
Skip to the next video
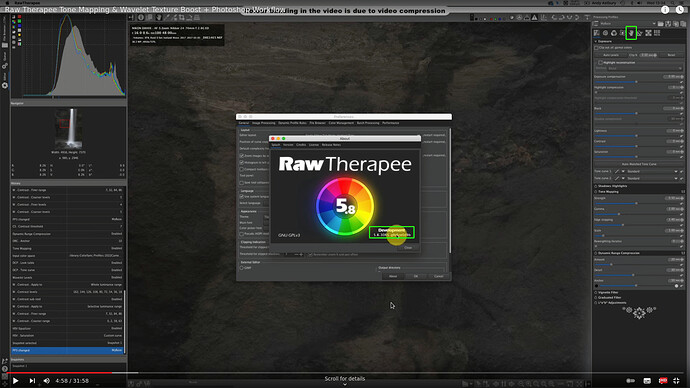(32, 381)
